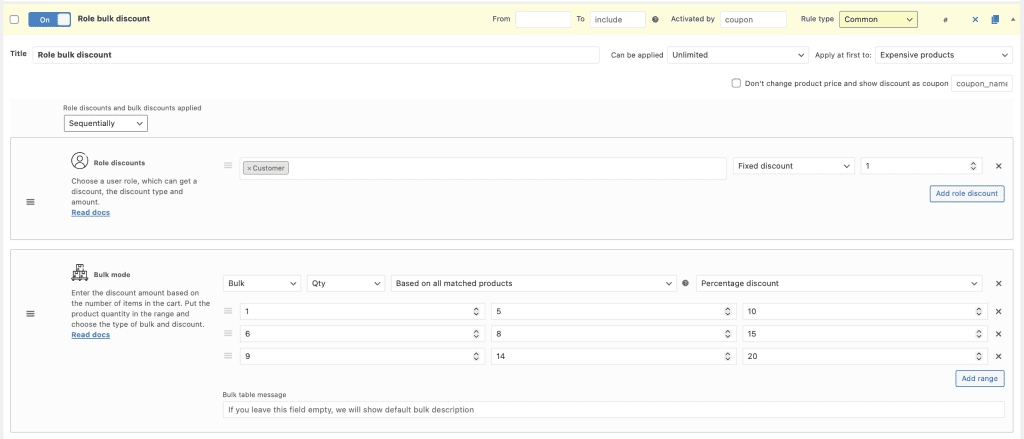Enable show discount as coupon checkbox

(736, 84)
